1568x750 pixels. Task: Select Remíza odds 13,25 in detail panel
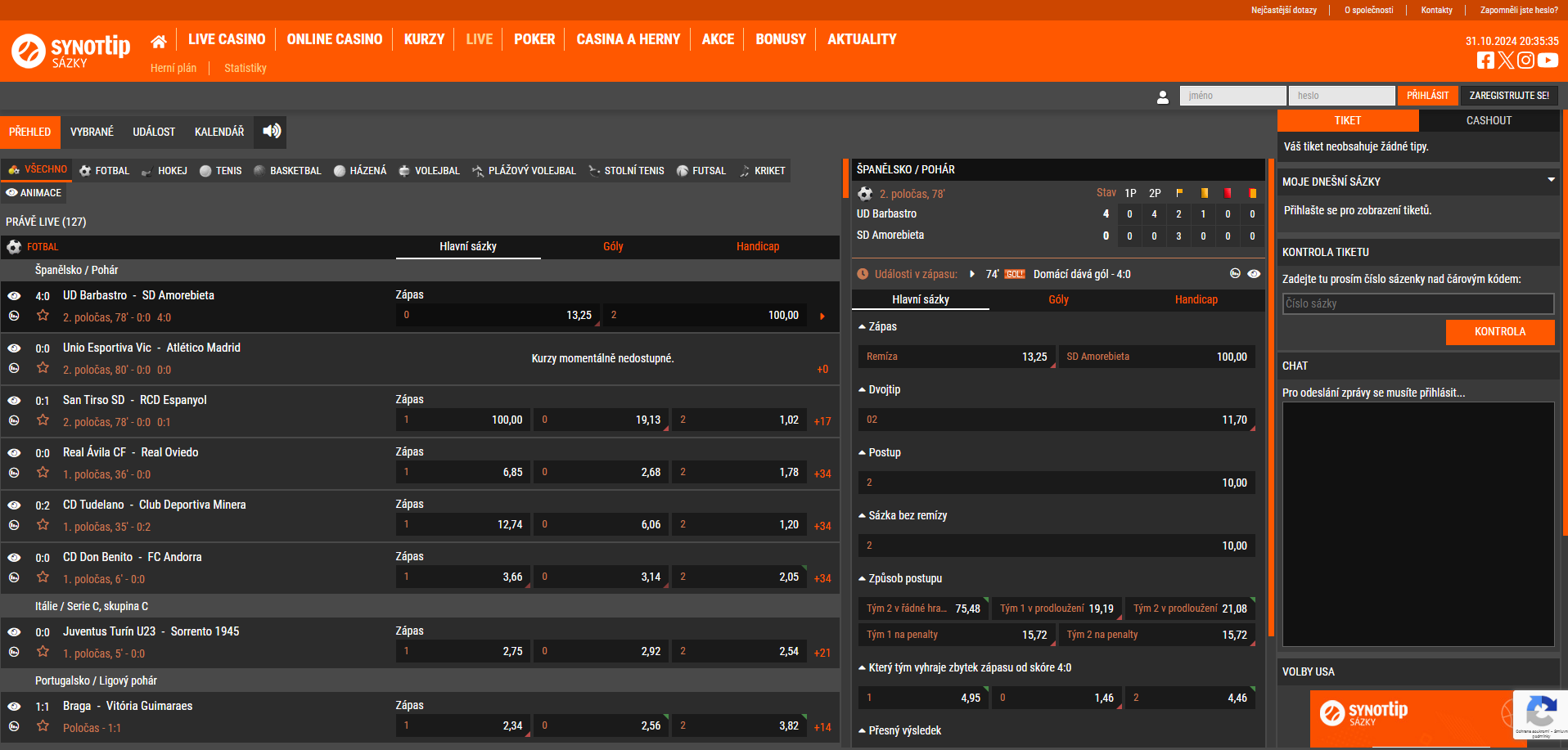coord(956,357)
